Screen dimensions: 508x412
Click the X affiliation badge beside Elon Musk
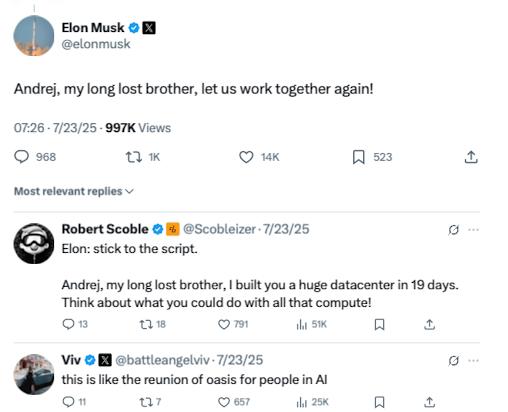click(x=149, y=28)
